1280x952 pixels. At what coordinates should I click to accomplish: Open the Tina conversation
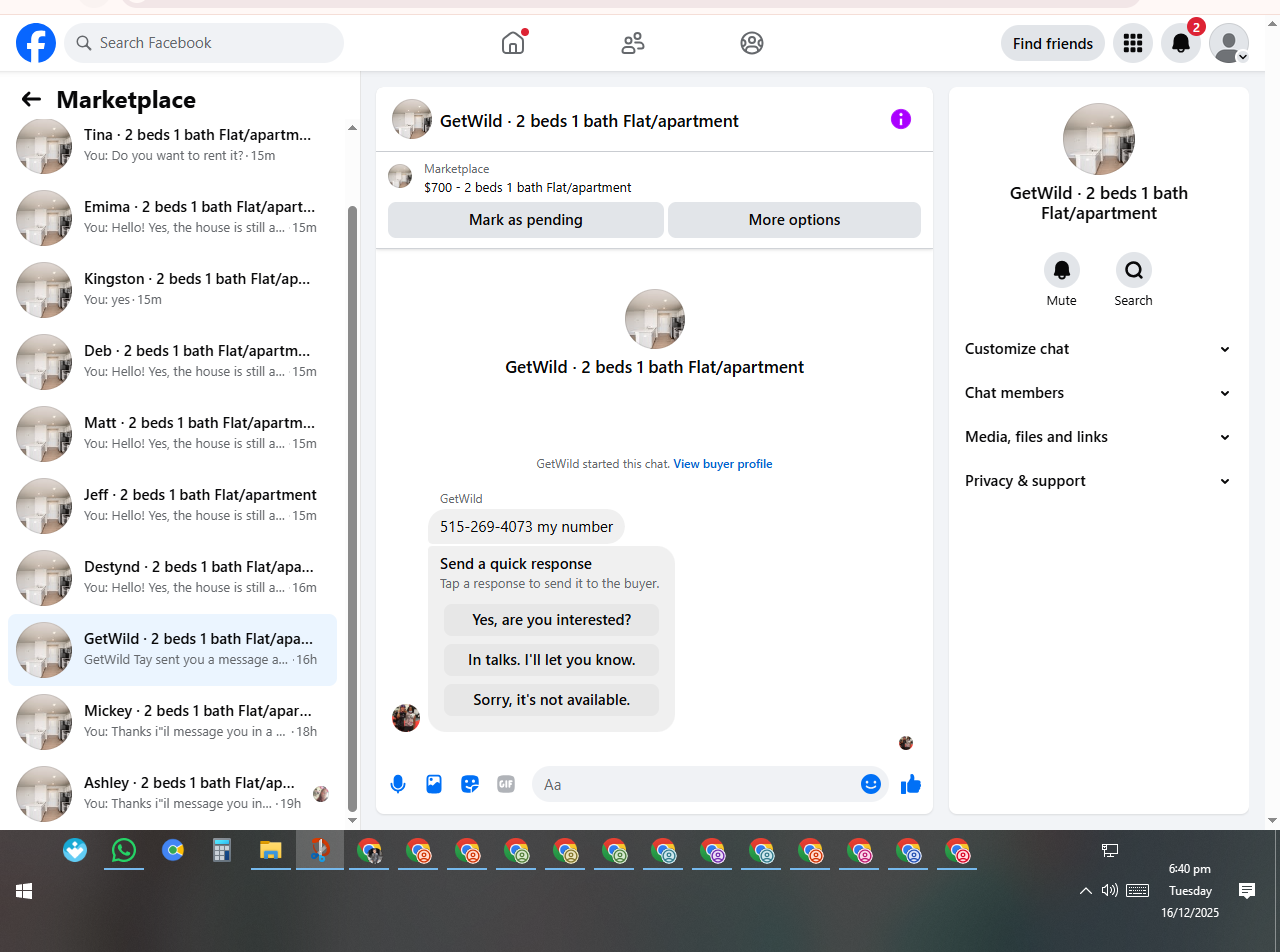pos(172,145)
